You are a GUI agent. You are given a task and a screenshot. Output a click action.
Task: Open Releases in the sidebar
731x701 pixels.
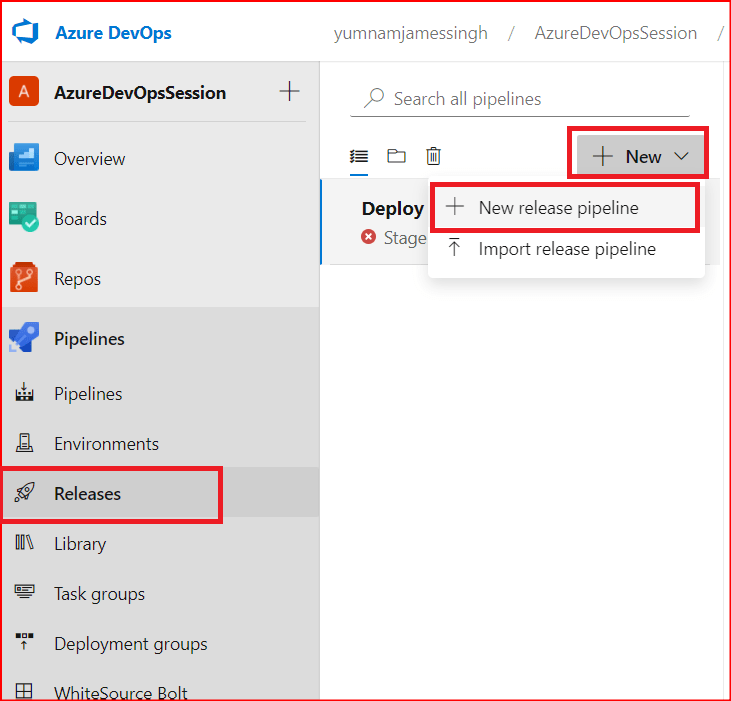(87, 494)
